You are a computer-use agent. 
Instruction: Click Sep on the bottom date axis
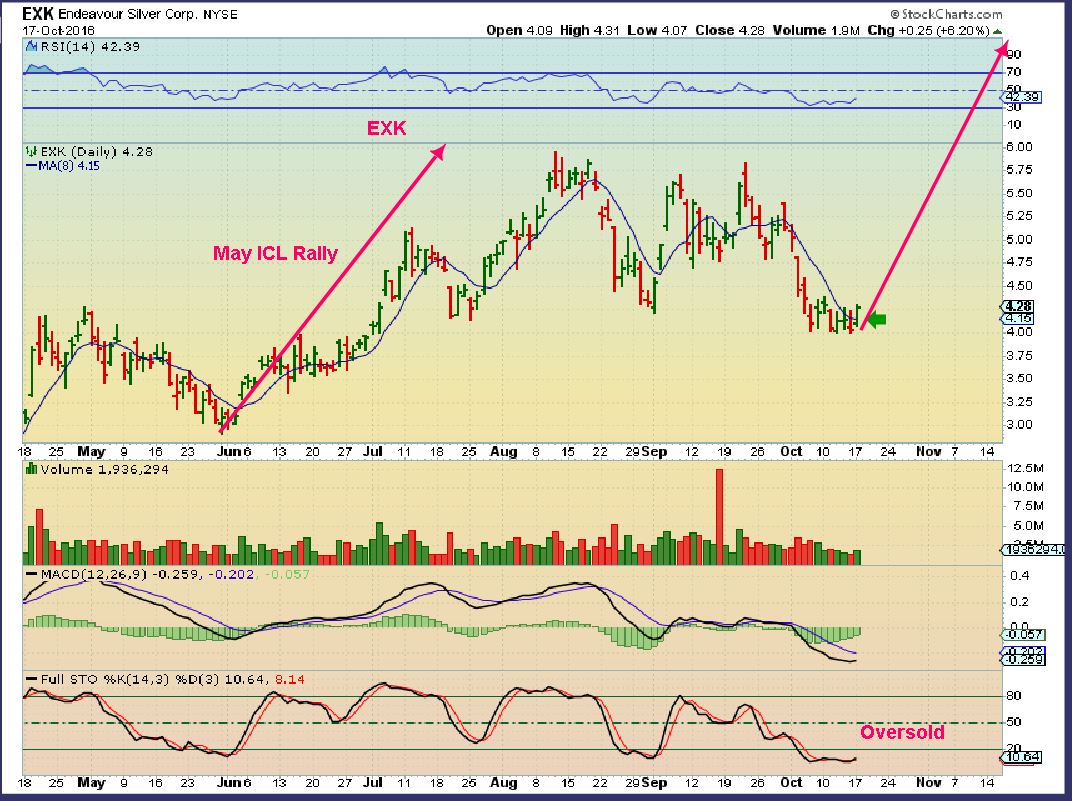tap(654, 782)
